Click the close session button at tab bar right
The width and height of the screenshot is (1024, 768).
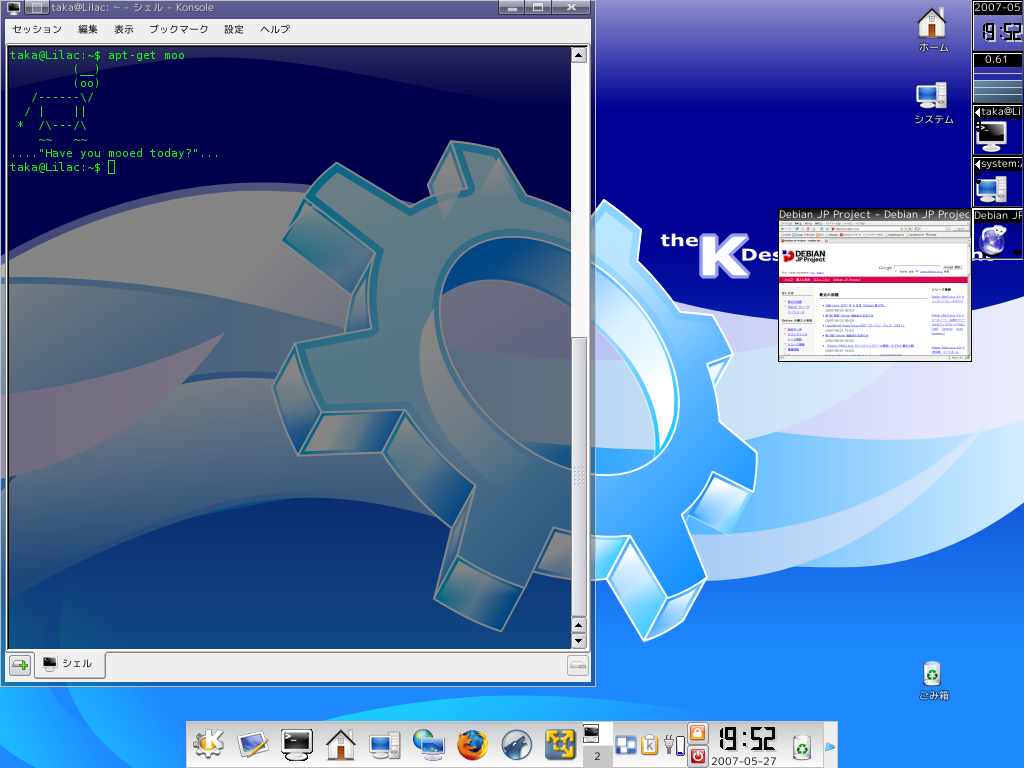[578, 665]
